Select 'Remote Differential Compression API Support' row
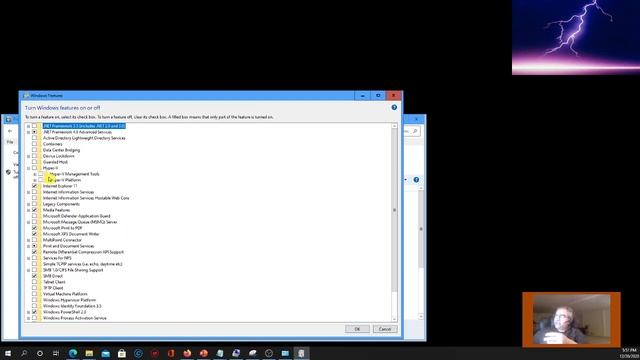 coord(83,252)
